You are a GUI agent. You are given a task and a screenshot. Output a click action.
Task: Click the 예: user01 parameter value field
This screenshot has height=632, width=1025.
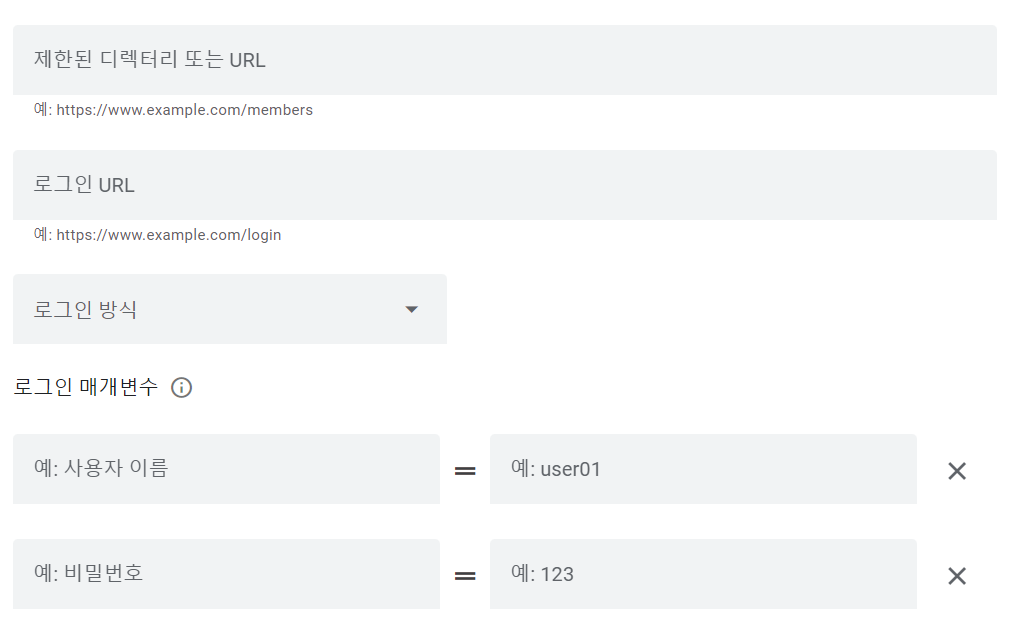pos(703,469)
